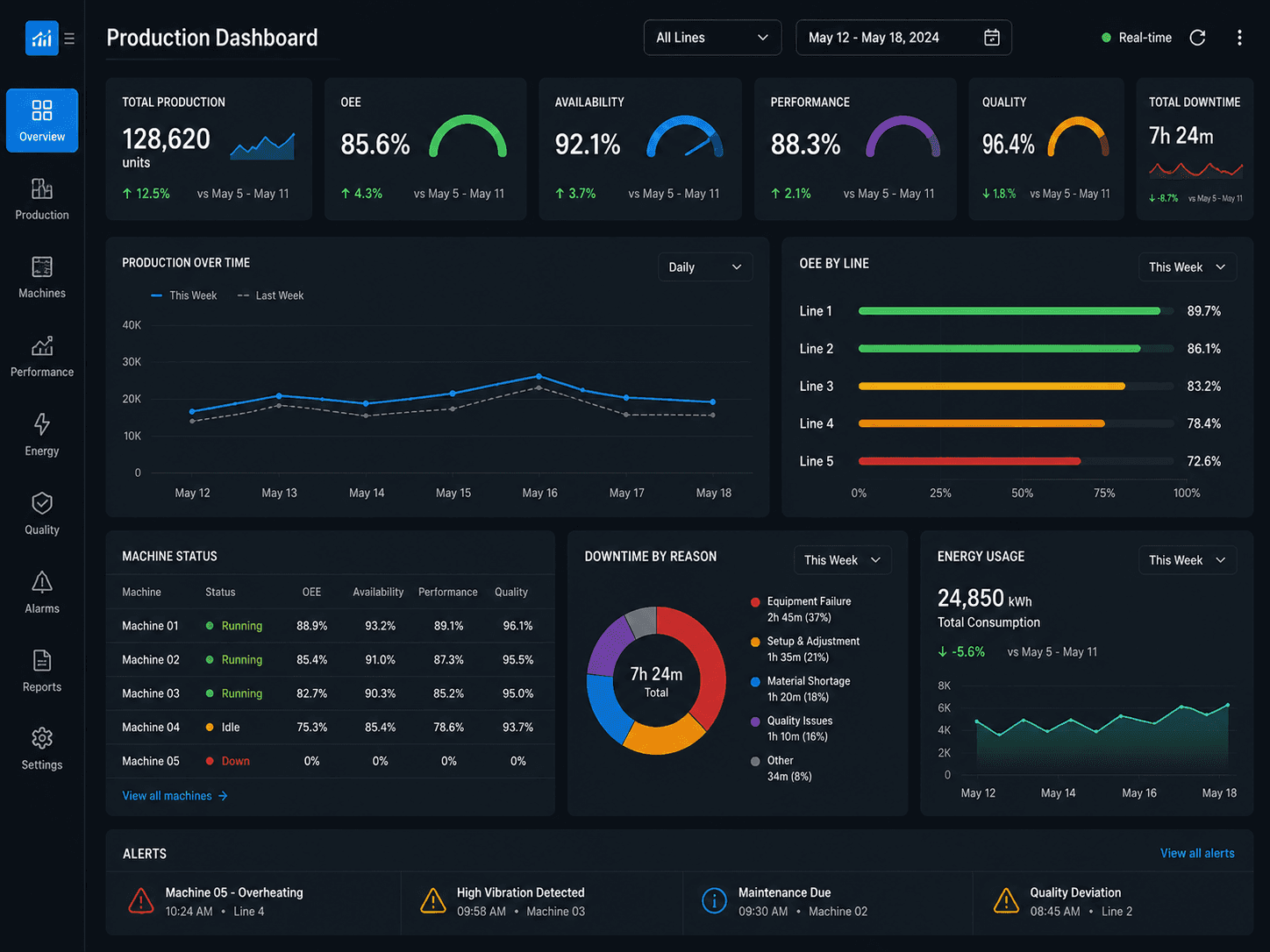Open High Vibration Detected alert

coord(542,902)
